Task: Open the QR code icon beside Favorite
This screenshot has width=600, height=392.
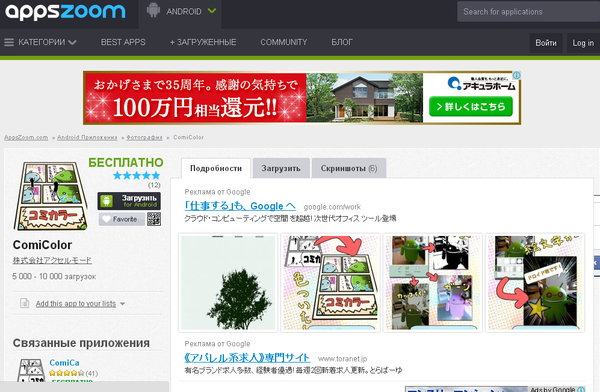Action: 154,219
